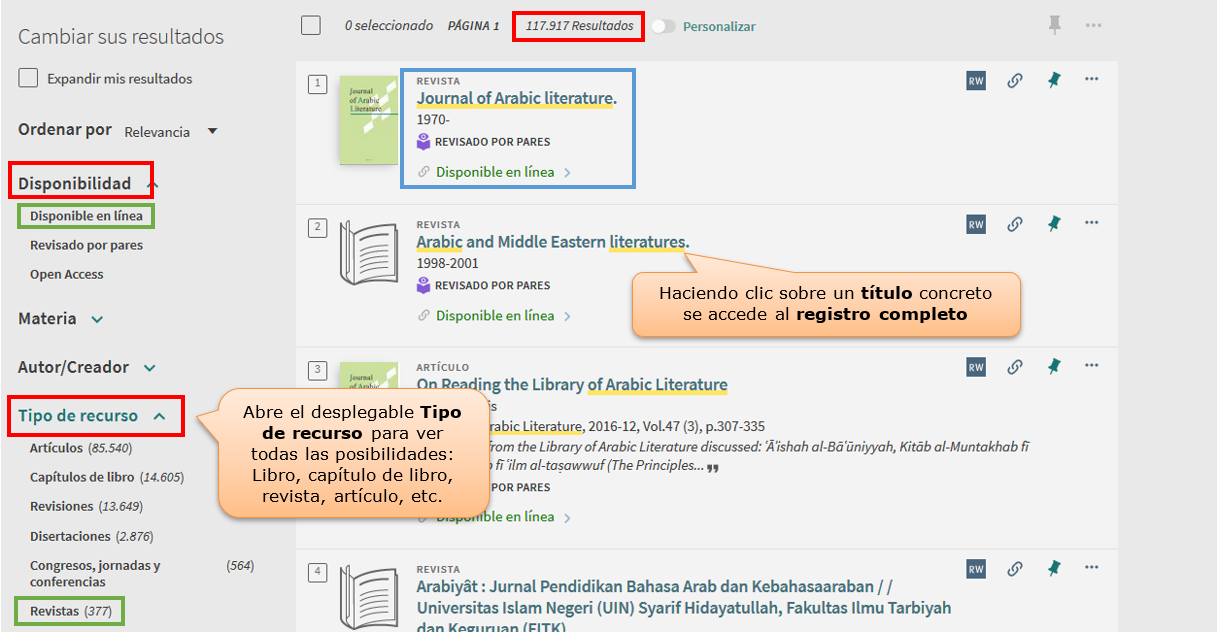Pin the Arabiyât journal record
The width and height of the screenshot is (1219, 632).
point(1053,569)
